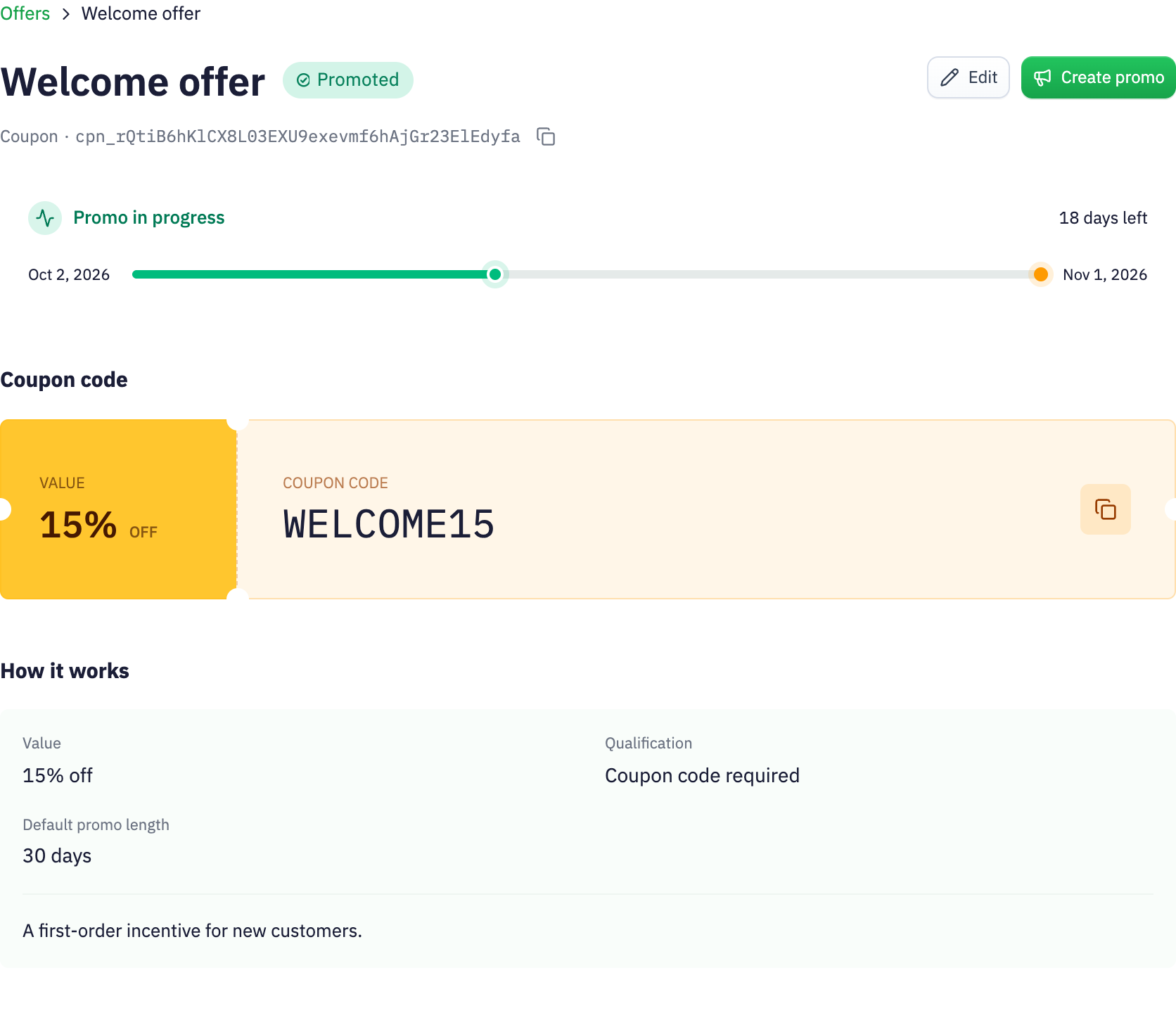1176x1013 pixels.
Task: Click the first-order incentive description text
Action: pos(192,931)
